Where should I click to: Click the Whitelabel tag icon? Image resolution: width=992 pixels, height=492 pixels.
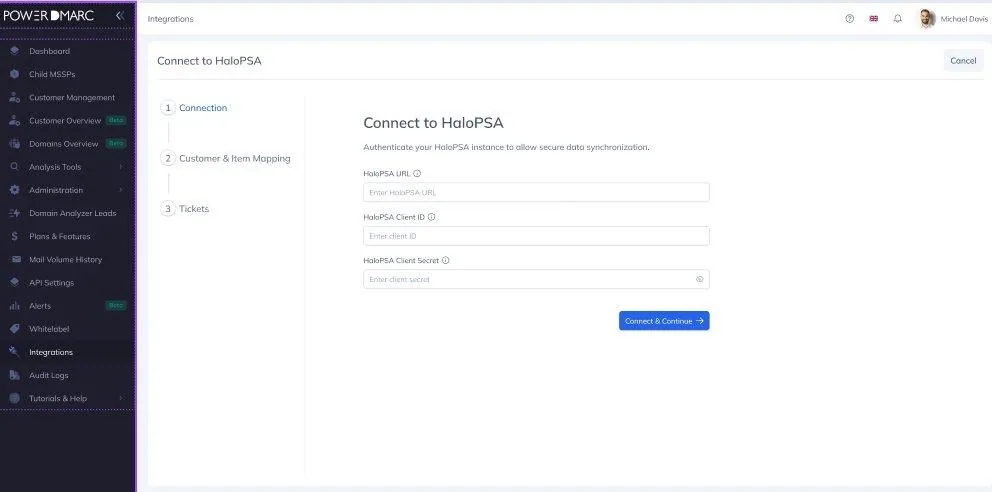click(x=15, y=329)
